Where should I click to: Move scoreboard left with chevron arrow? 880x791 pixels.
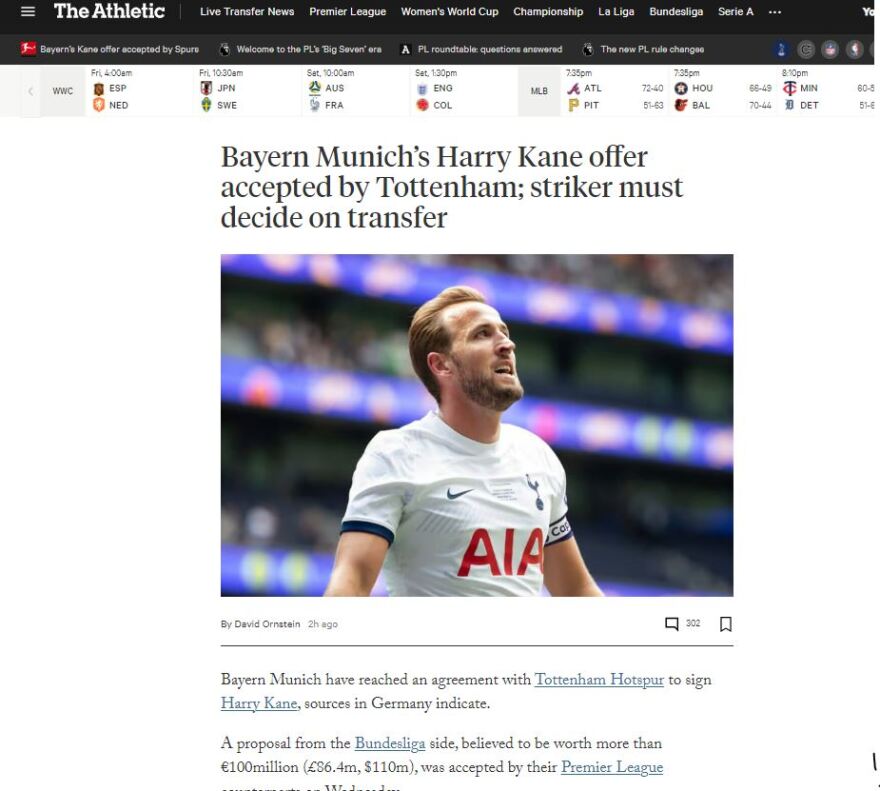click(x=31, y=91)
